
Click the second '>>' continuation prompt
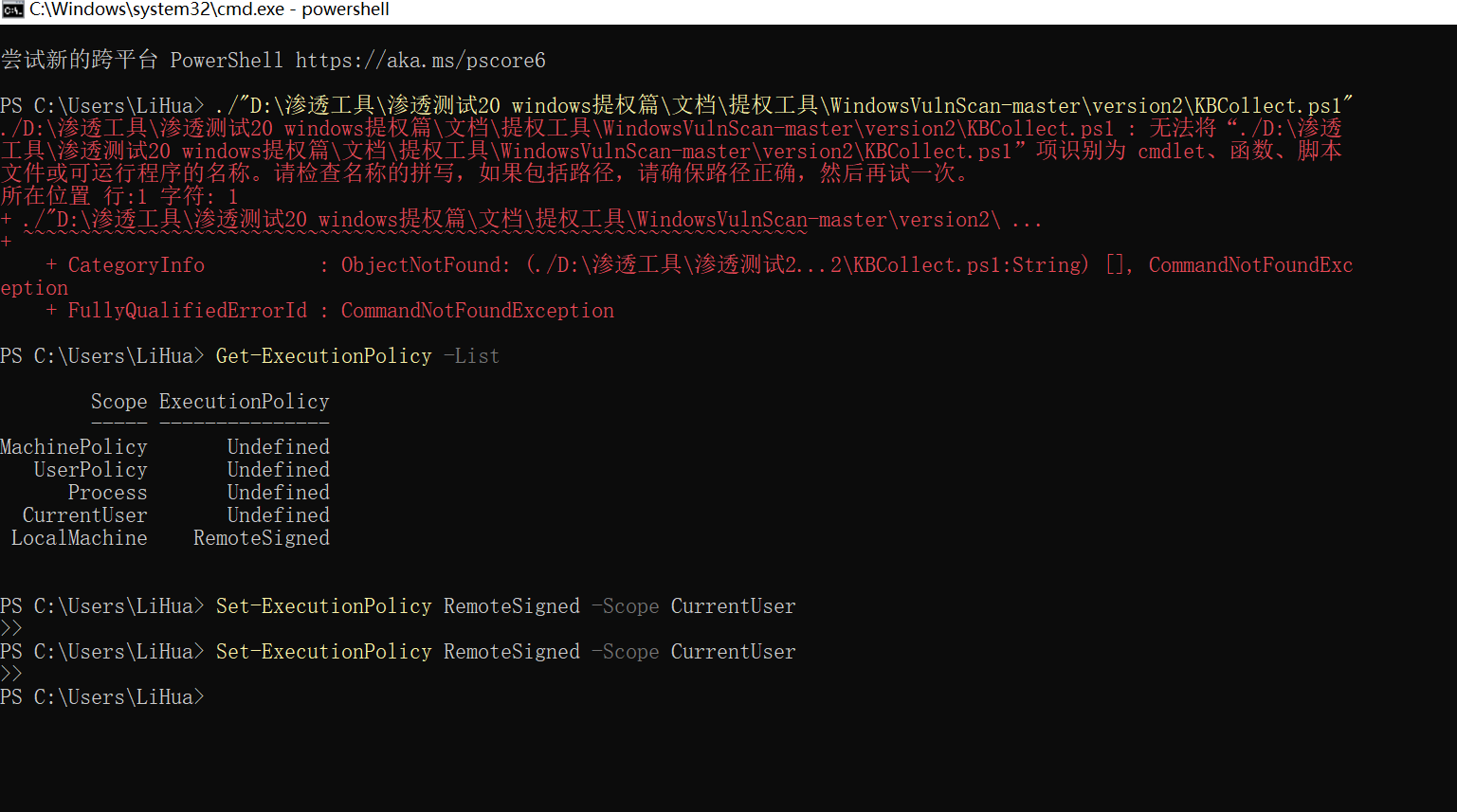pyautogui.click(x=11, y=675)
